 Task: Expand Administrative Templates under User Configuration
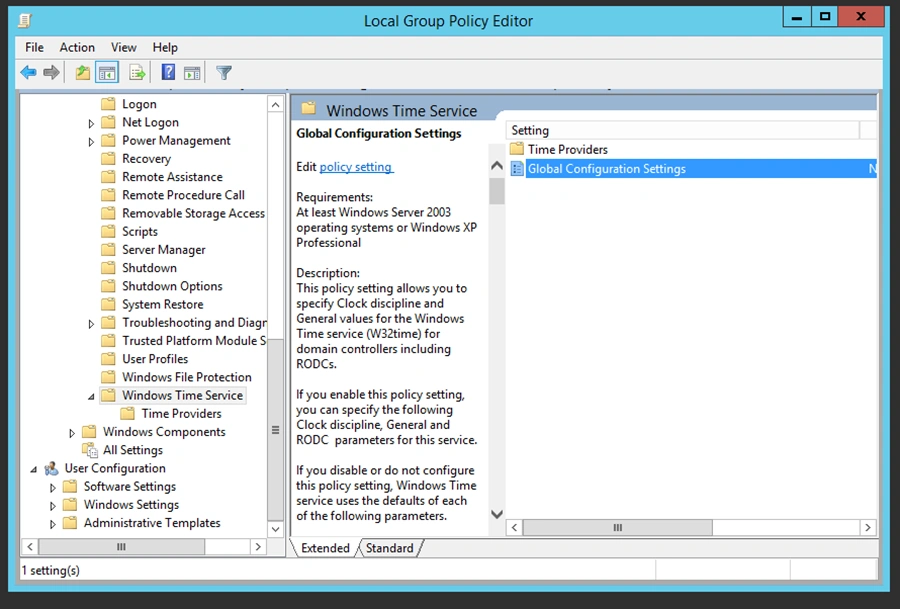pyautogui.click(x=52, y=524)
